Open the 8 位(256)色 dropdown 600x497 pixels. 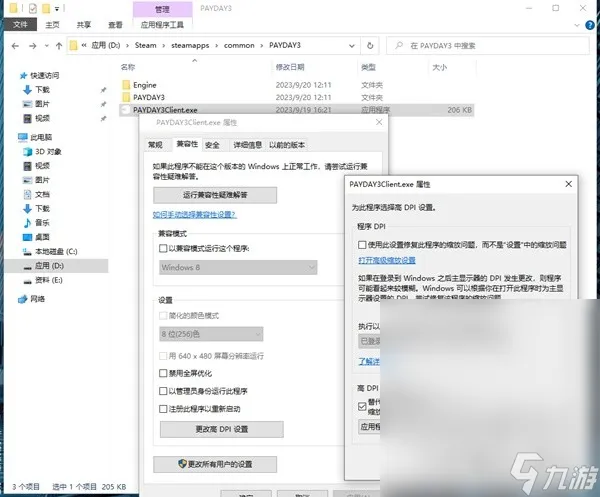[x=211, y=334]
